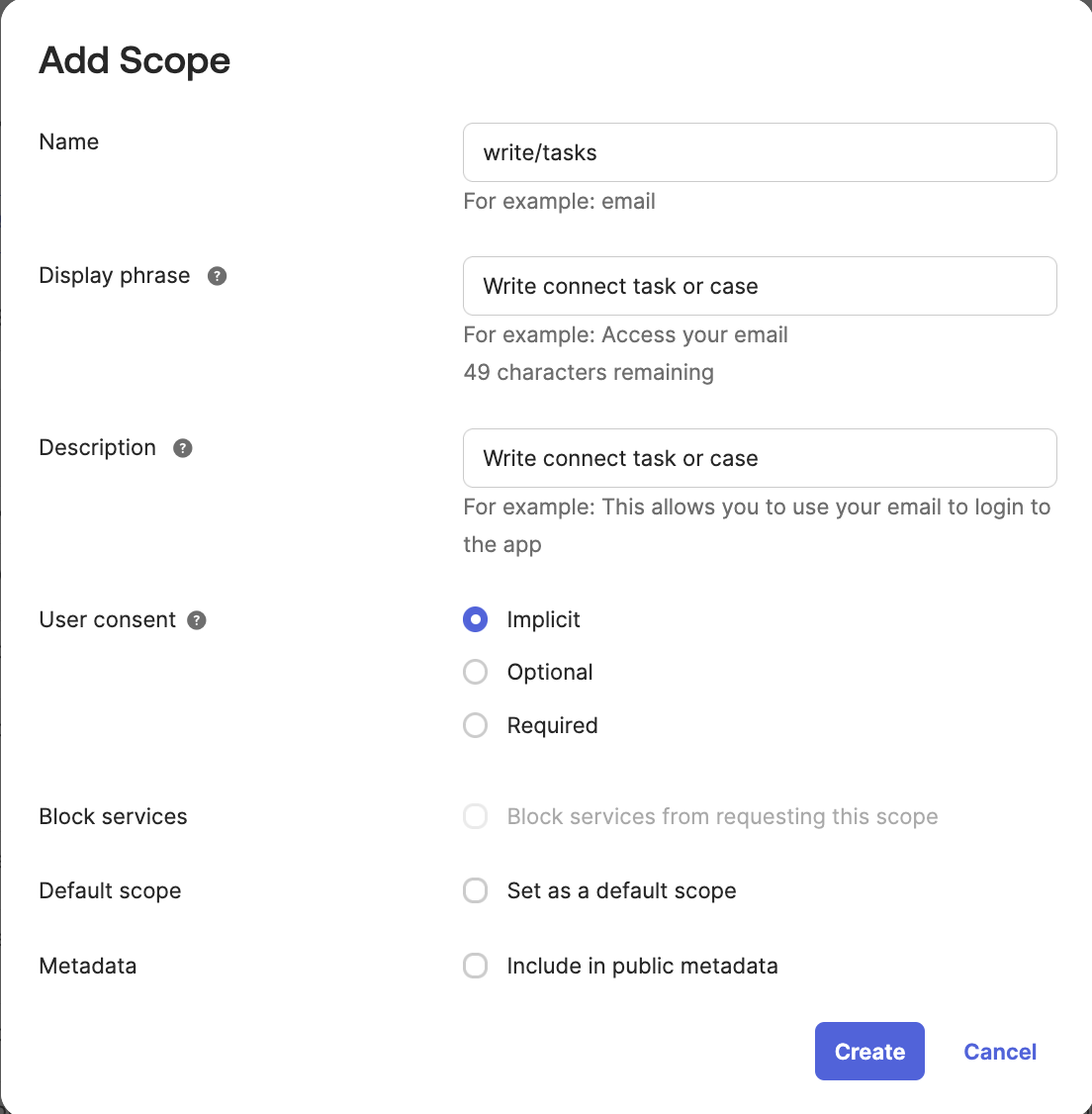Toggle Block services from requesting this scope

[x=476, y=816]
